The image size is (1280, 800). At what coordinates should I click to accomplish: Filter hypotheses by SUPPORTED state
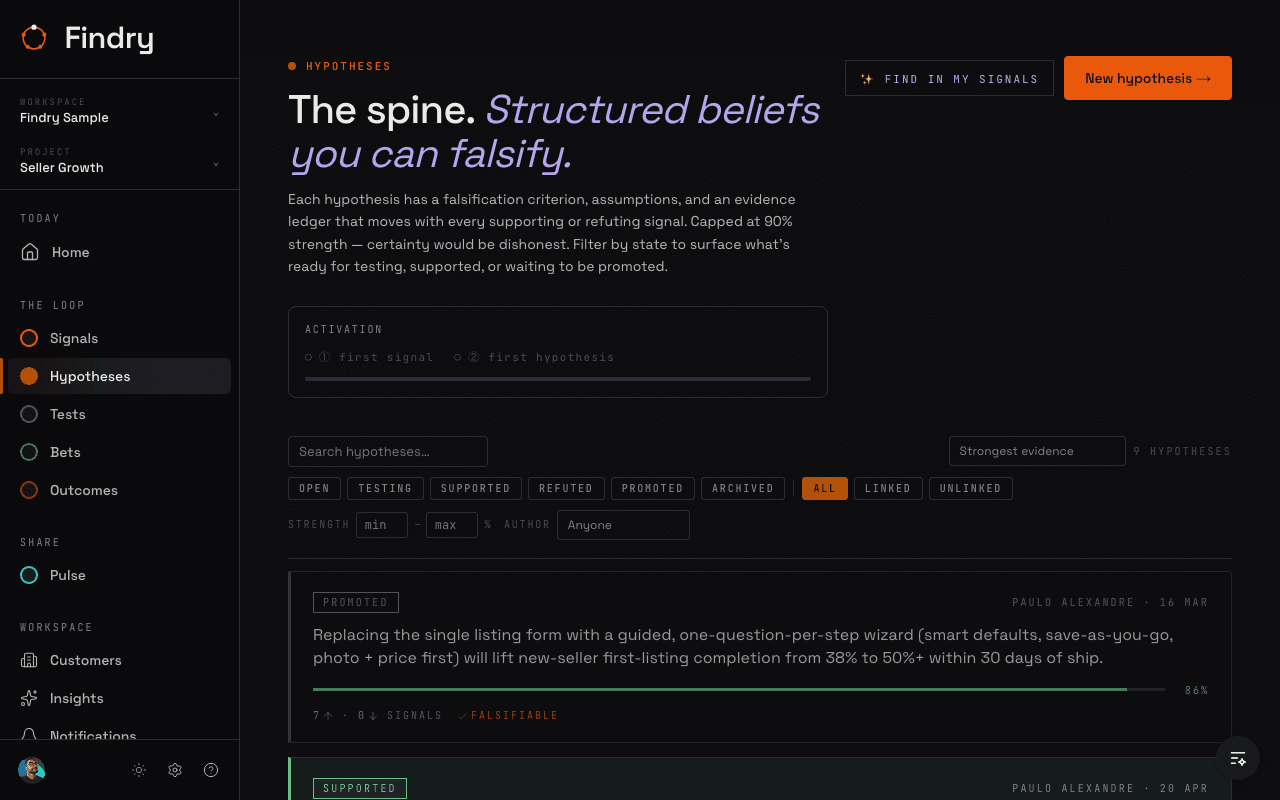point(475,488)
